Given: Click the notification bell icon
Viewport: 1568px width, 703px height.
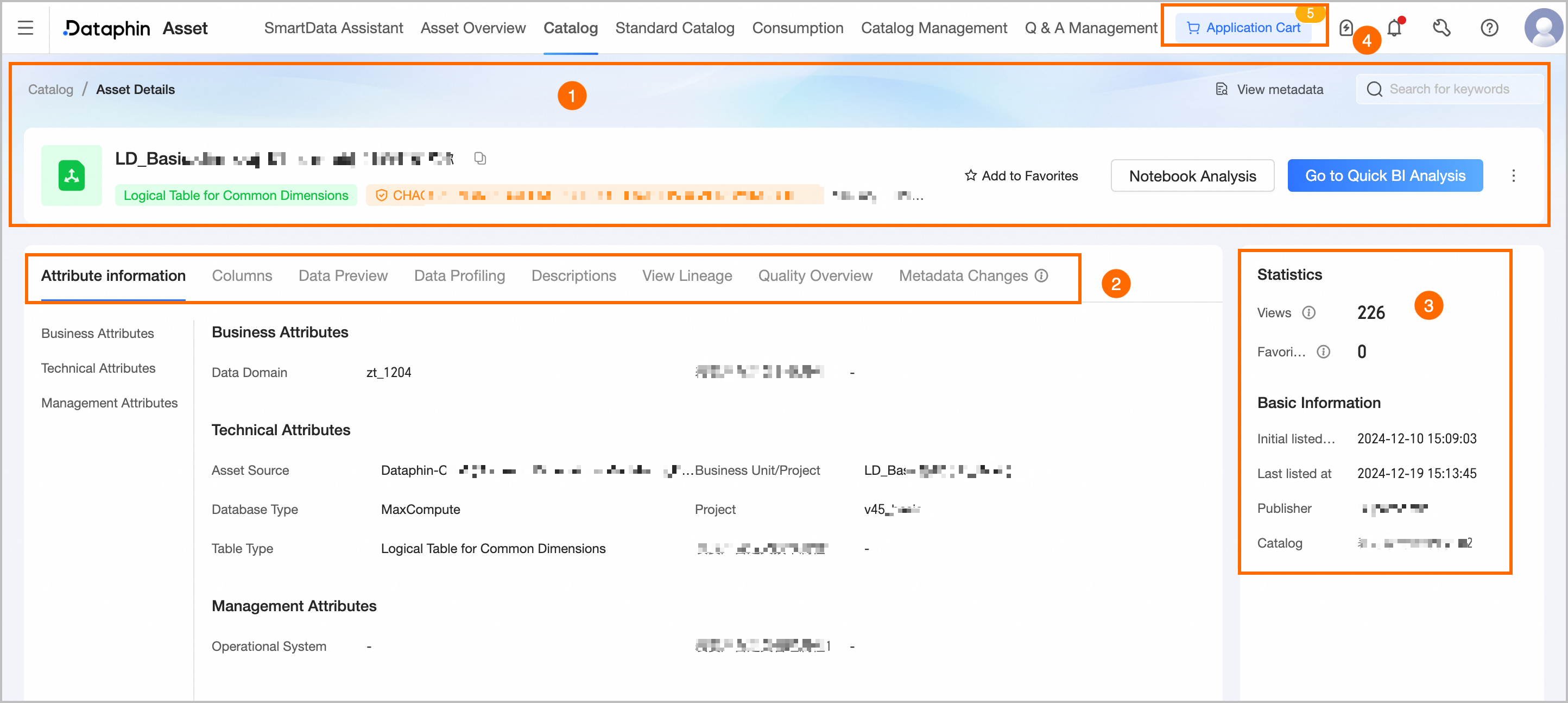Looking at the screenshot, I should tap(1394, 27).
